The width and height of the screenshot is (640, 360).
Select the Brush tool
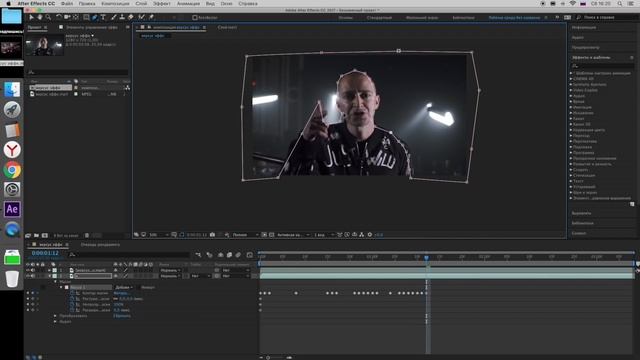click(x=113, y=17)
